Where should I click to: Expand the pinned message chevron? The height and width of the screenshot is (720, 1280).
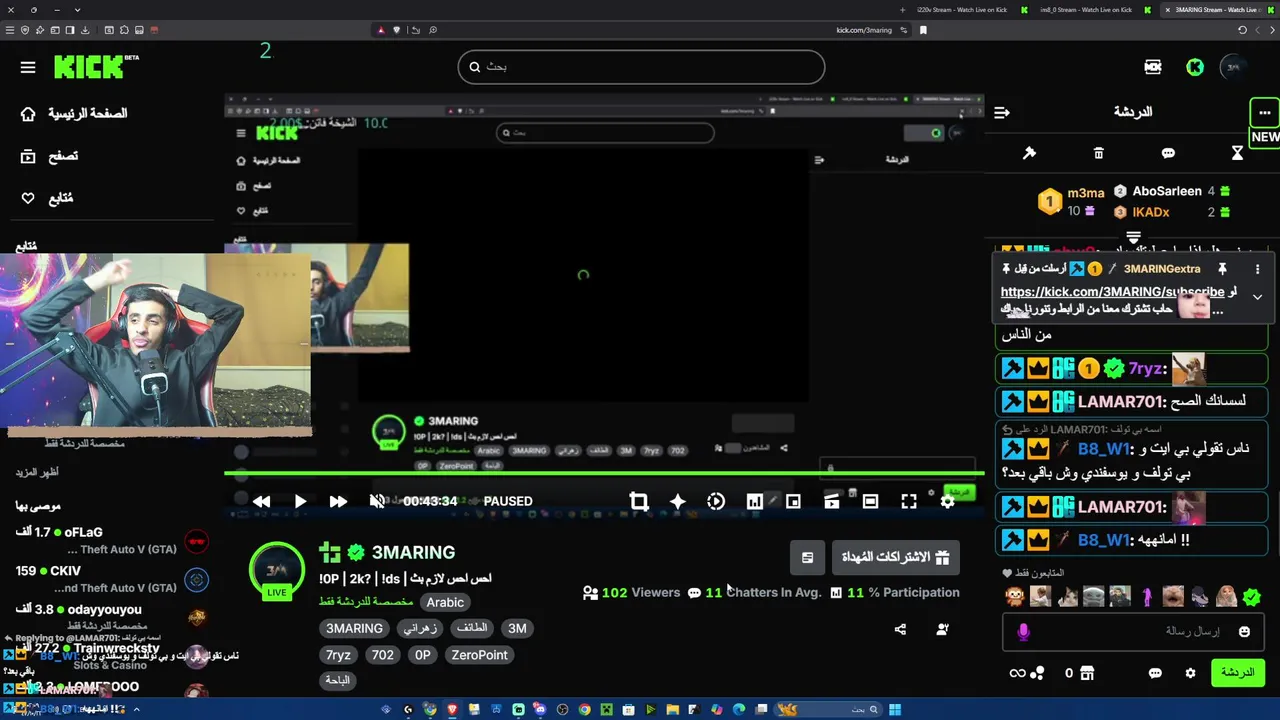[x=1257, y=297]
